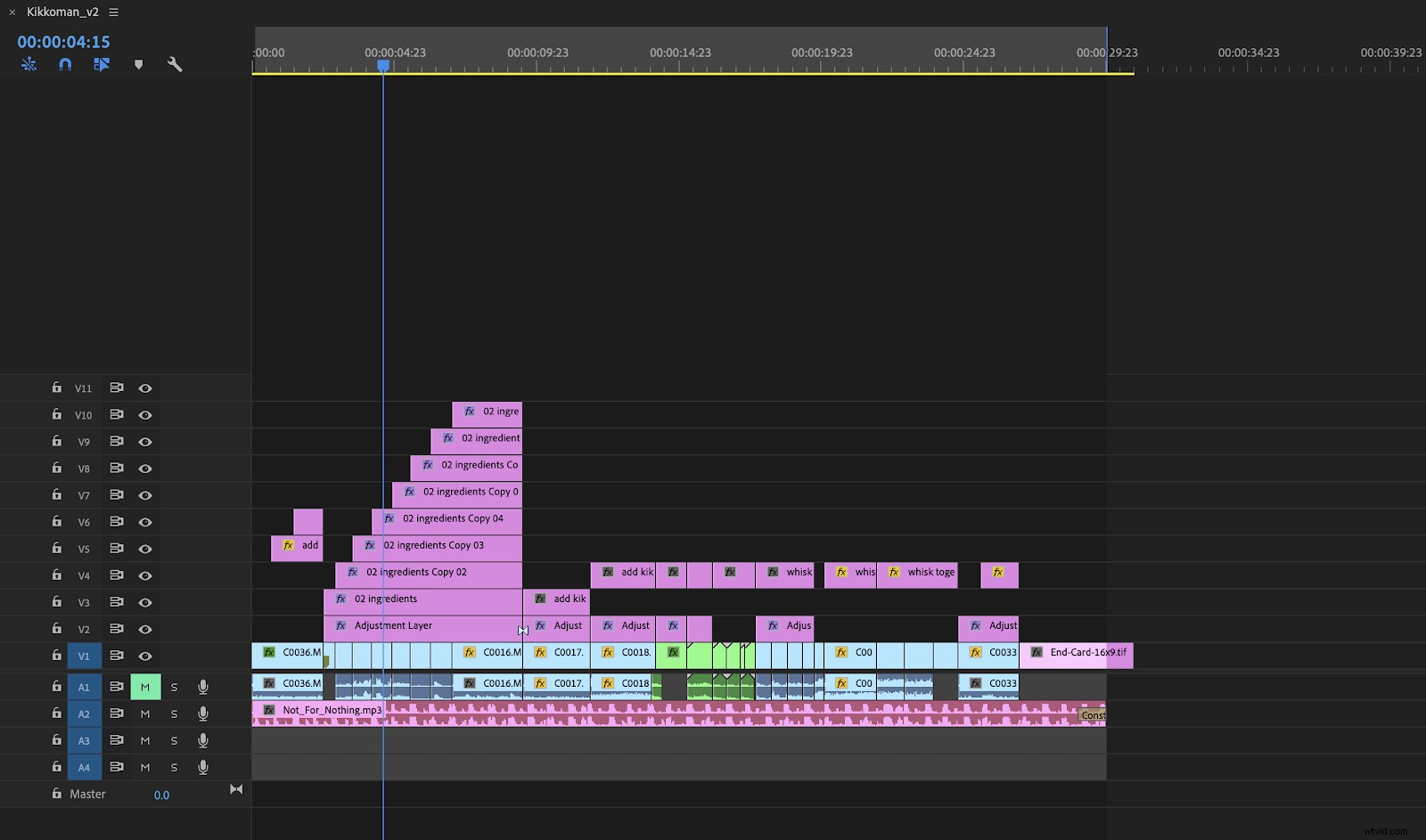Click the voice-over record microphone on track A1
Viewport: 1426px width, 840px height.
click(x=203, y=687)
